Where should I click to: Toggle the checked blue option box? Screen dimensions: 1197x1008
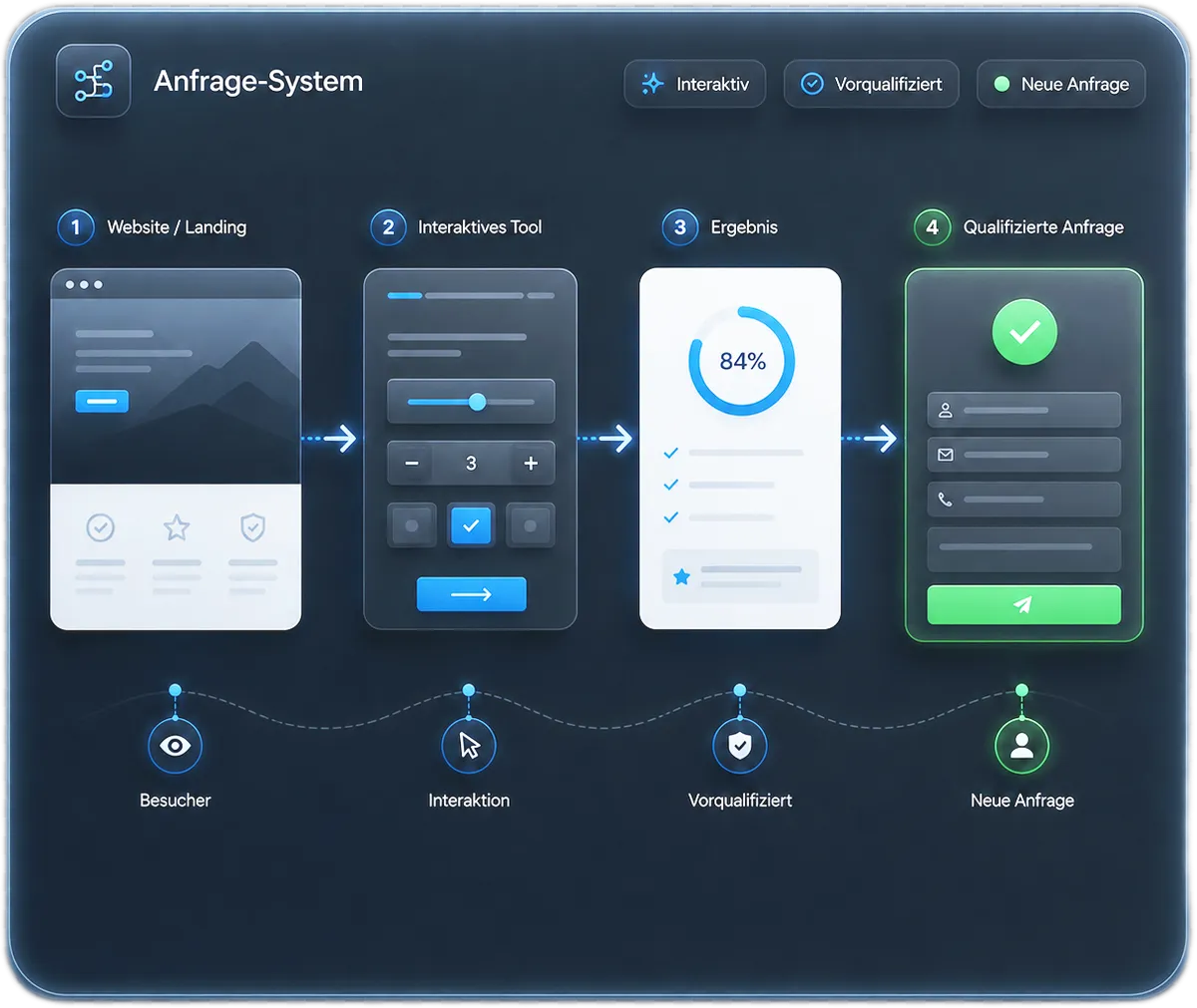click(471, 525)
